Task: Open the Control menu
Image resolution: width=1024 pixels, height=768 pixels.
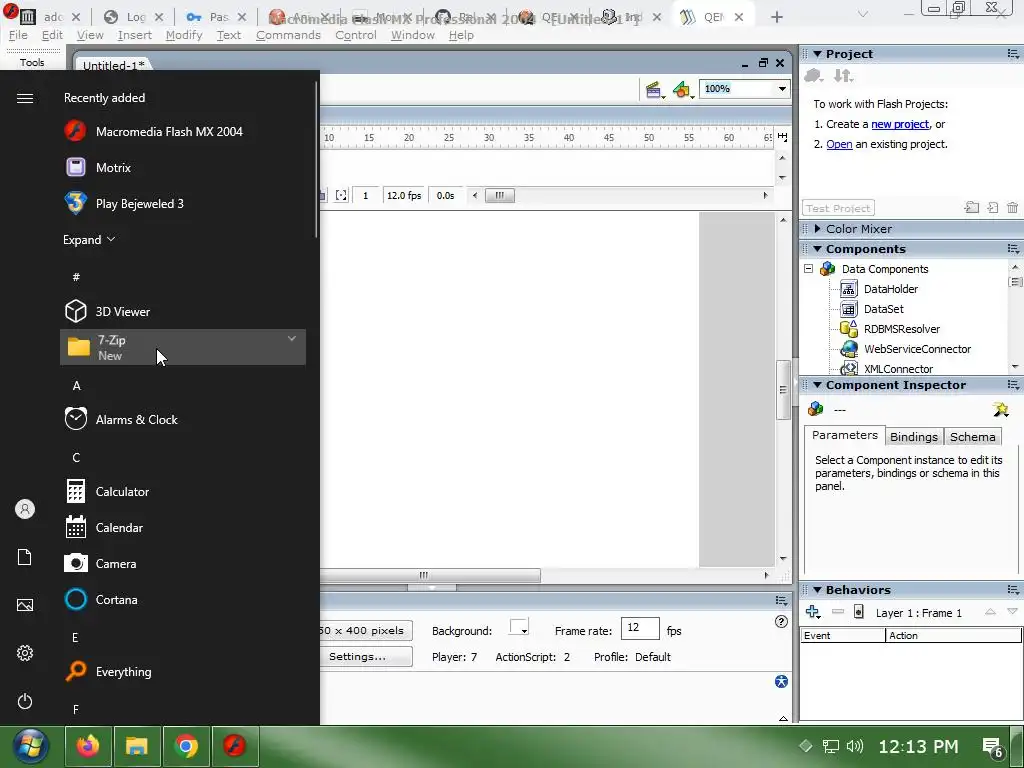Action: 356,35
